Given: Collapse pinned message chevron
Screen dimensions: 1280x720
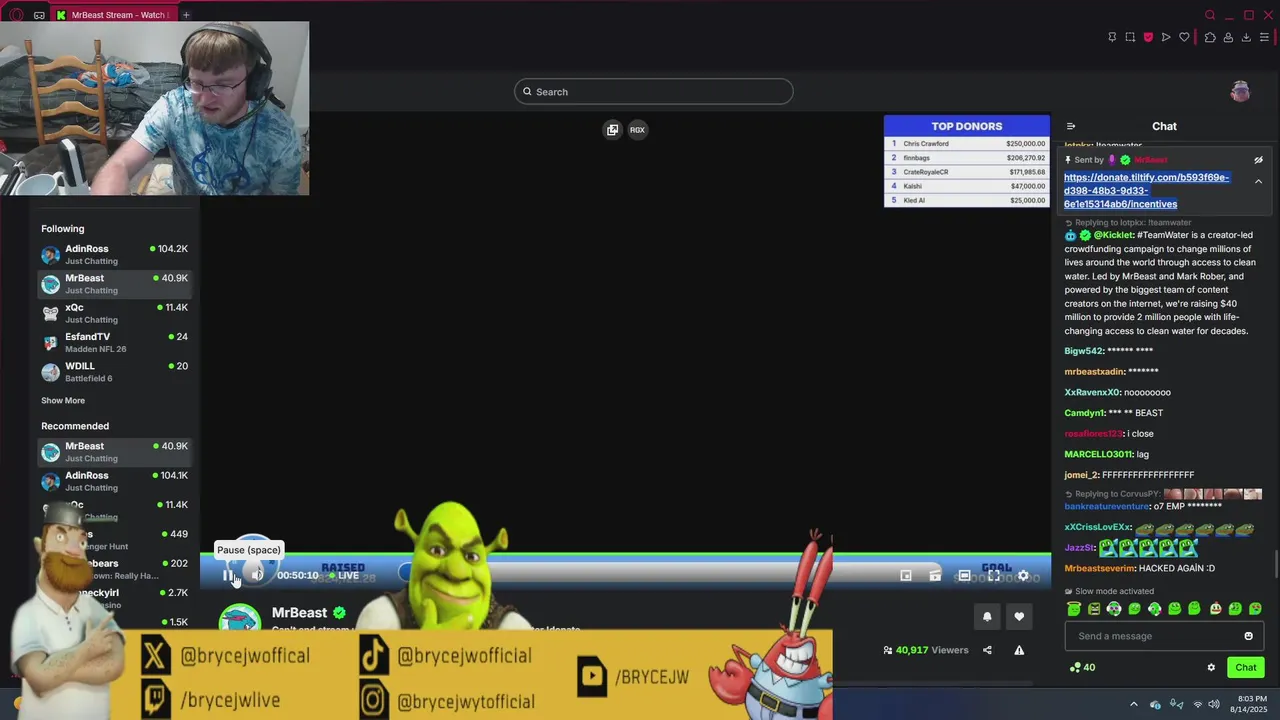Looking at the screenshot, I should 1258,181.
